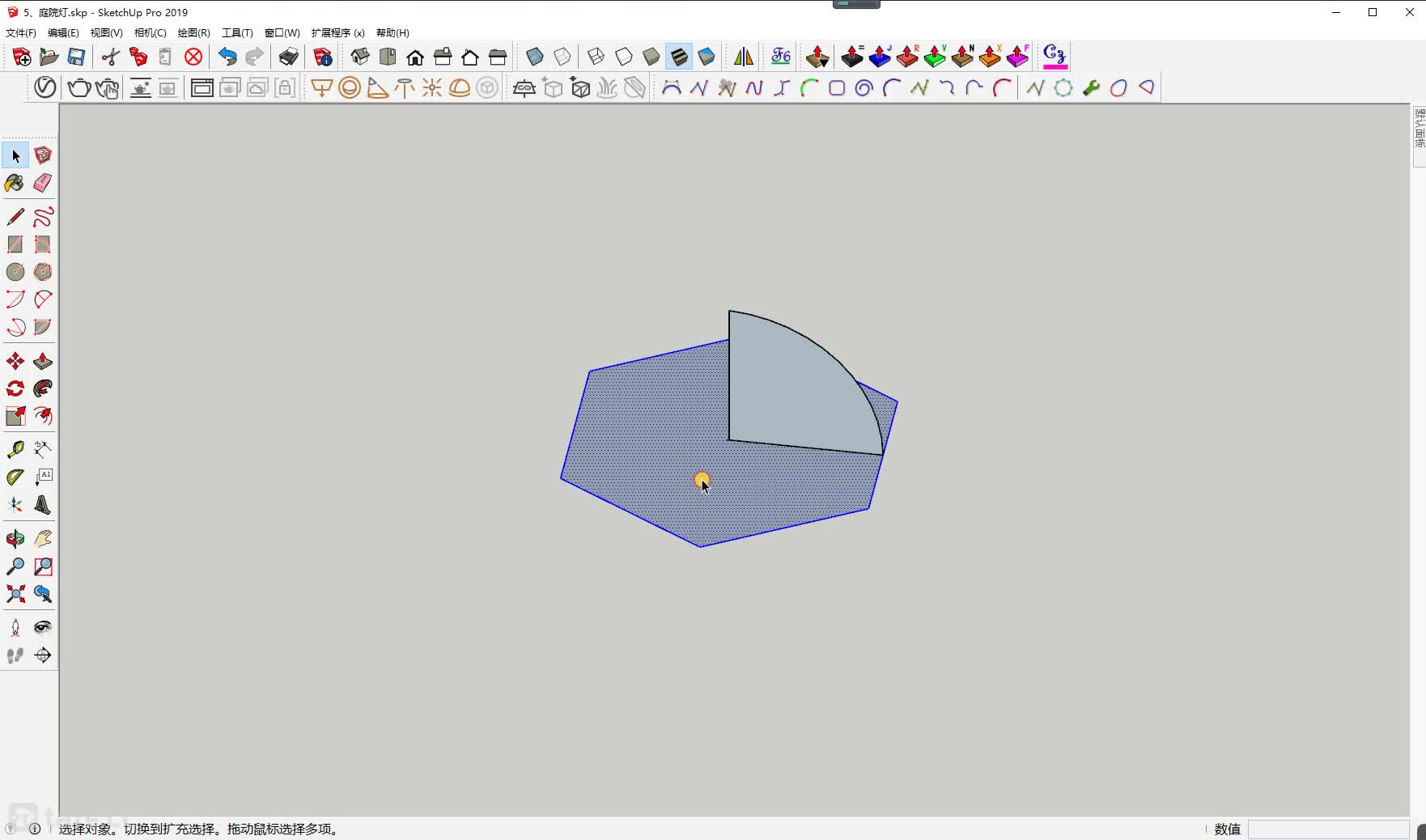The height and width of the screenshot is (840, 1426).
Task: Pick the Dimension tool
Action: [43, 450]
